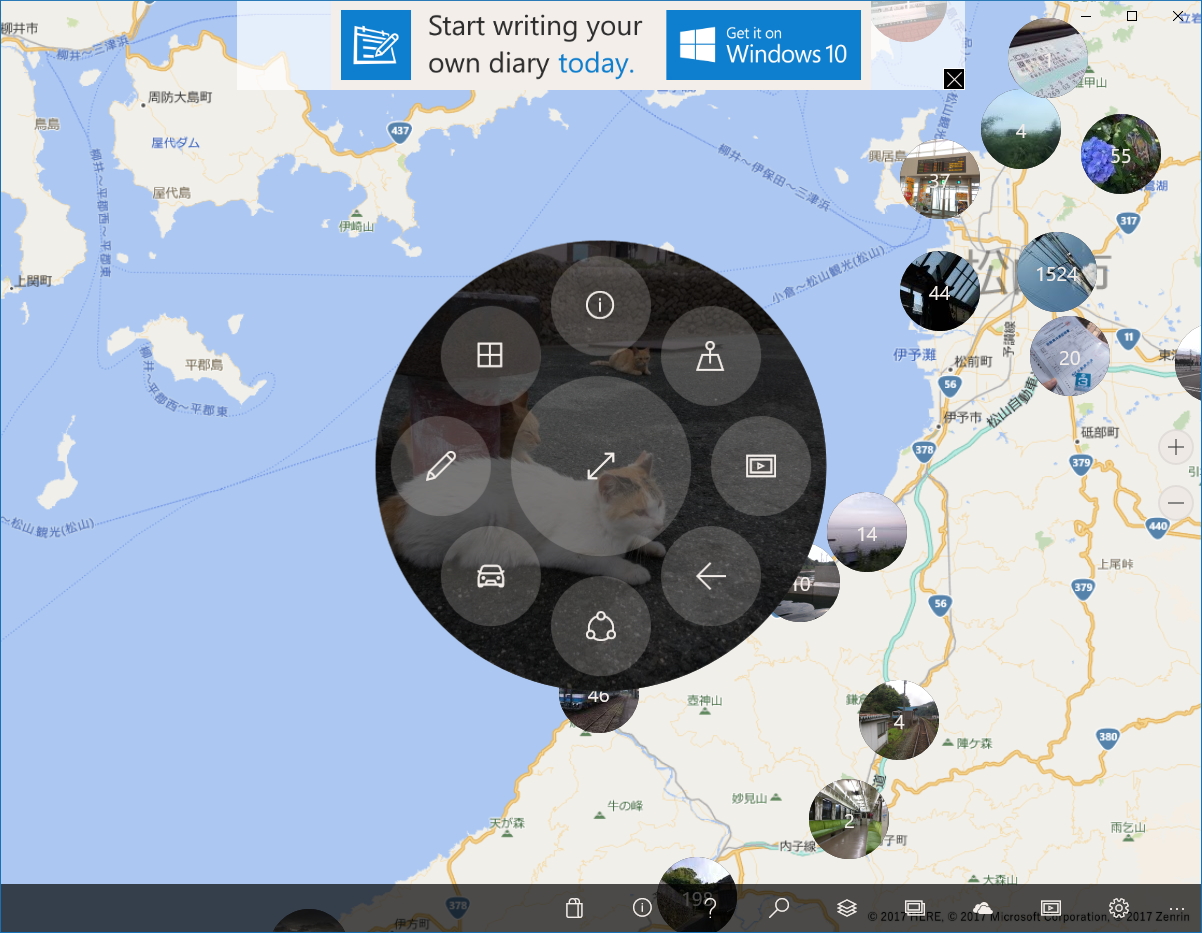Click the diary notepad icon in the ad
The height and width of the screenshot is (933, 1202).
[376, 45]
